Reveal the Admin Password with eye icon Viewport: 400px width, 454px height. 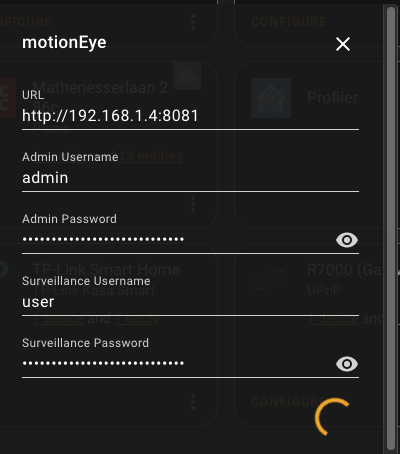tap(347, 240)
